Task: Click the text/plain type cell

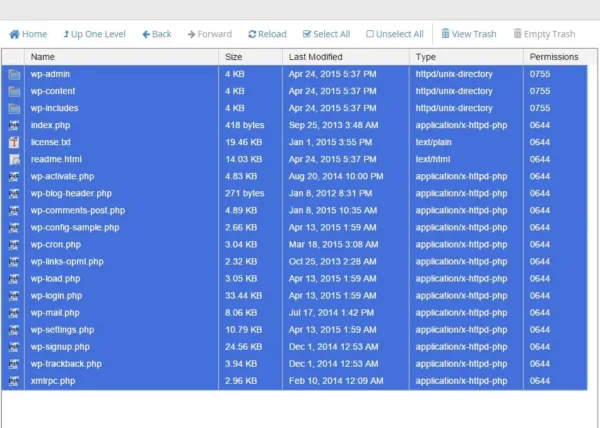Action: (x=434, y=142)
